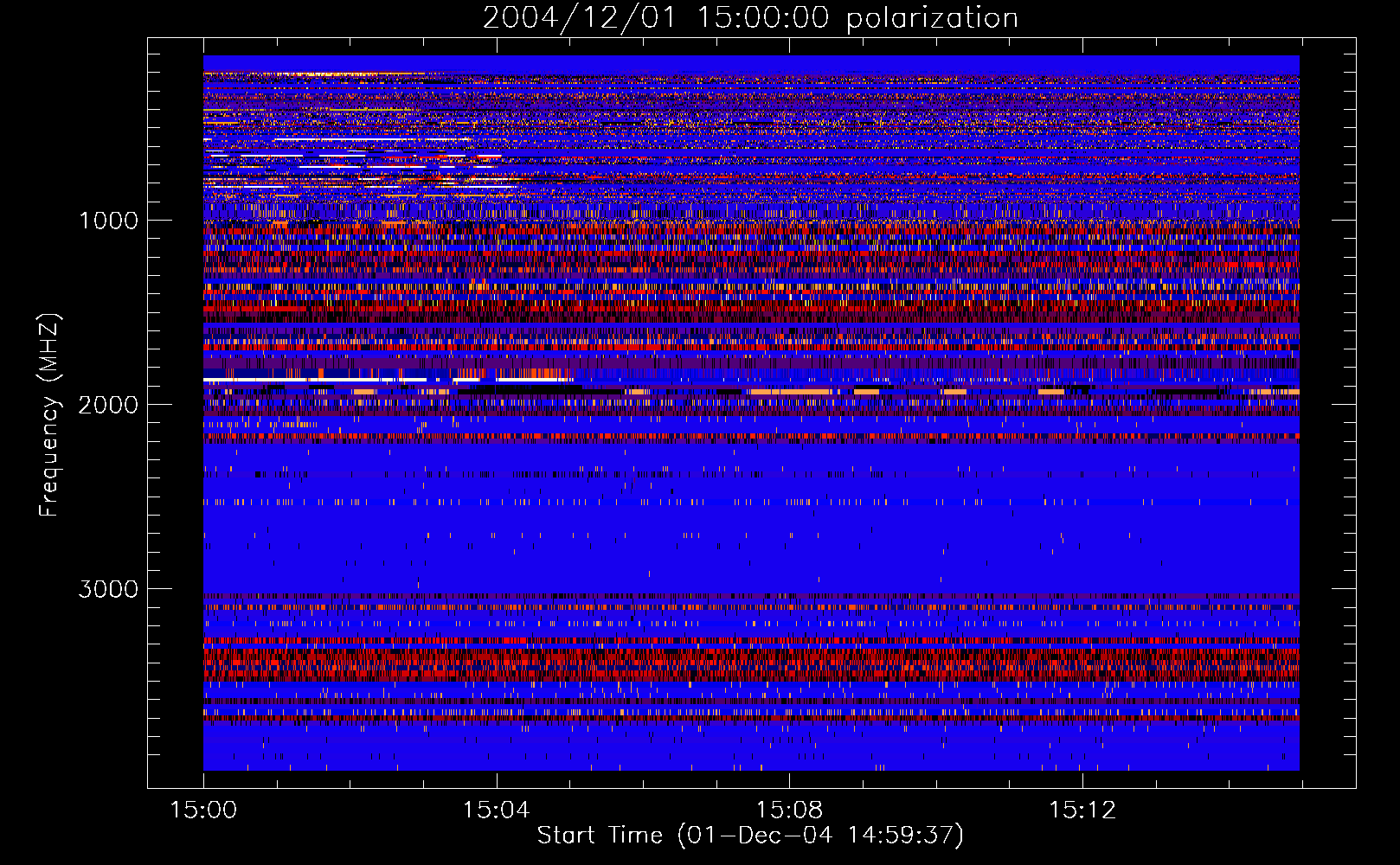Click the plot title '2004/12/01 15:00:00 polarization'

click(750, 17)
